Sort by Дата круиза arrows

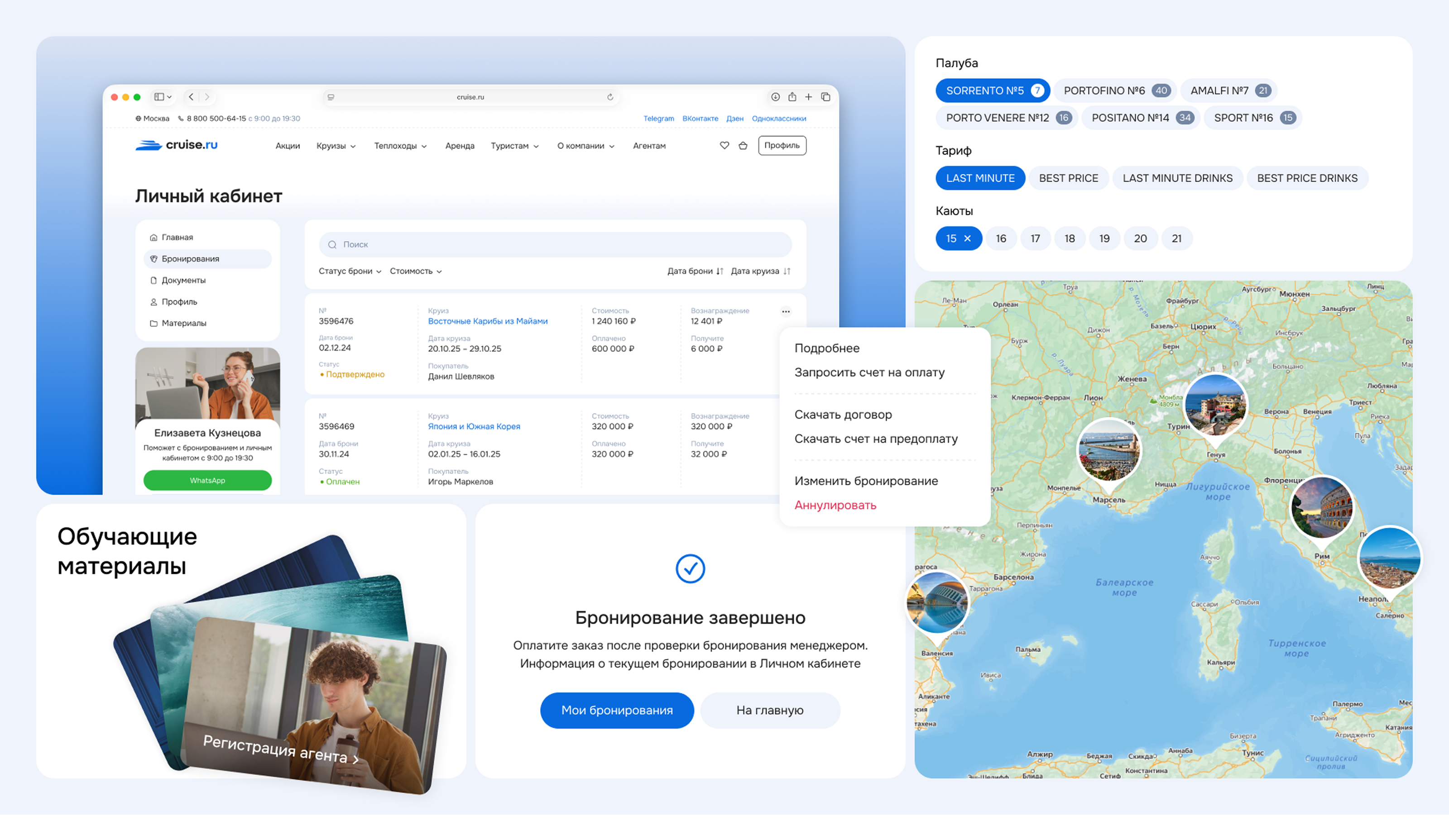pos(787,271)
